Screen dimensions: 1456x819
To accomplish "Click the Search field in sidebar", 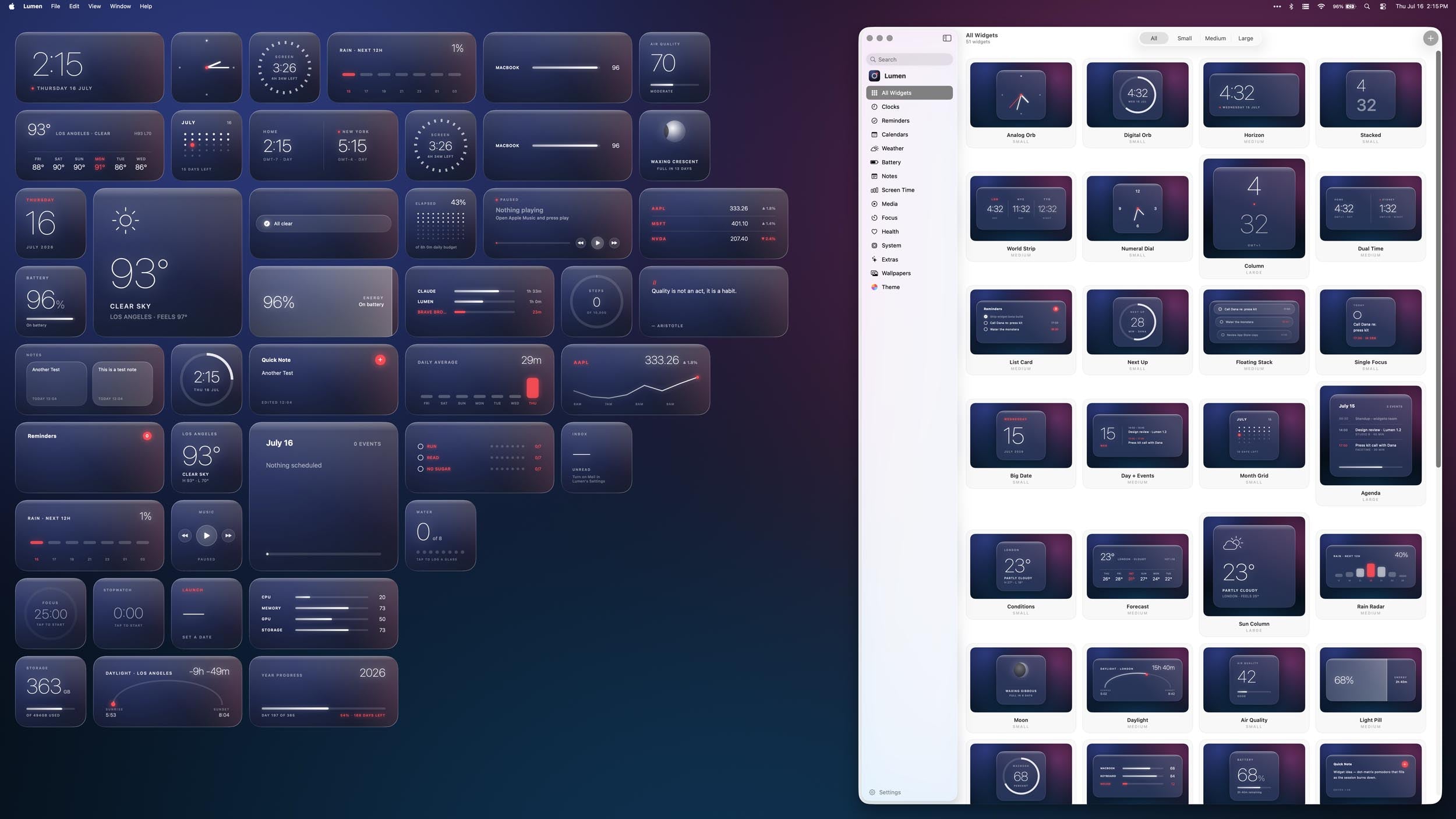I will point(909,59).
